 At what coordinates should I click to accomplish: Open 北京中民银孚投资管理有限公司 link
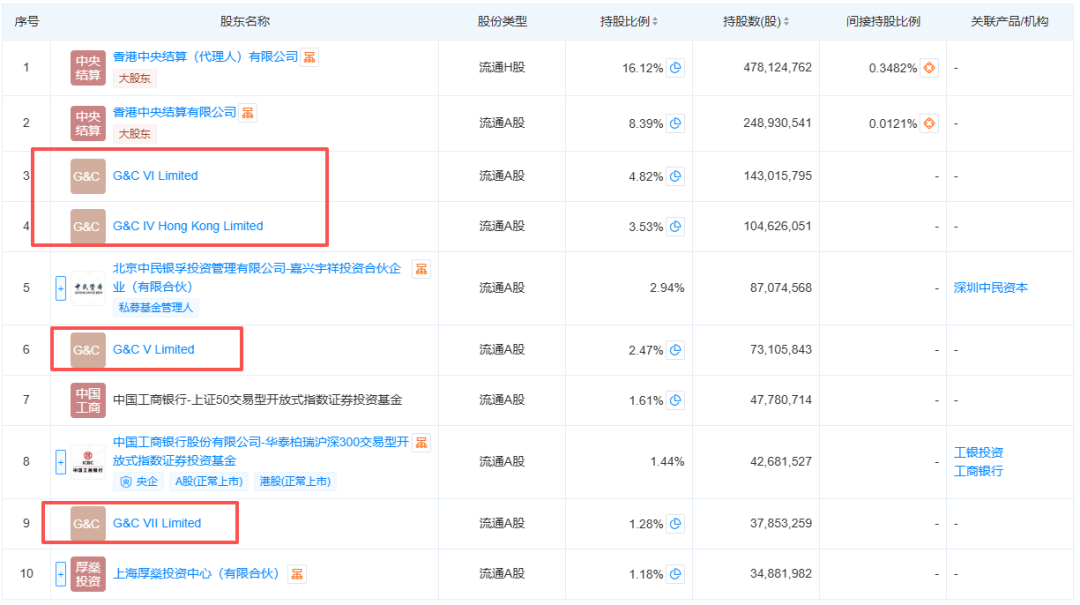coord(257,278)
